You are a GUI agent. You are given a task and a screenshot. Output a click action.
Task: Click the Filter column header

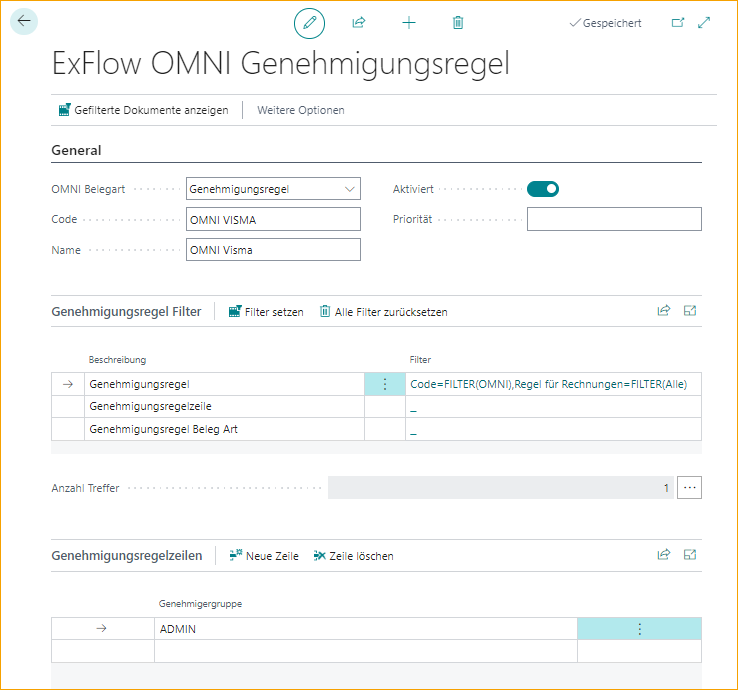(x=420, y=360)
